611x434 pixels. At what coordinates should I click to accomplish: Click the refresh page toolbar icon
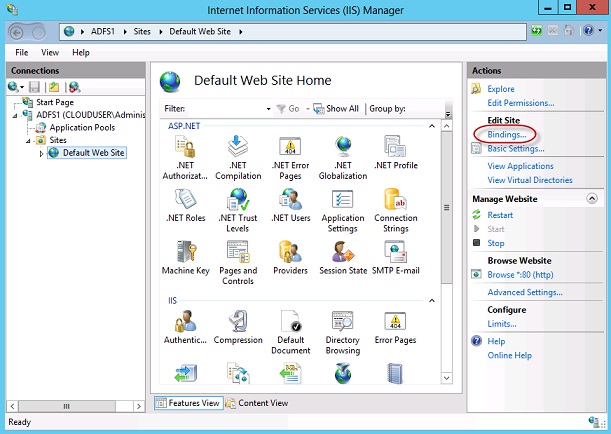[x=537, y=30]
